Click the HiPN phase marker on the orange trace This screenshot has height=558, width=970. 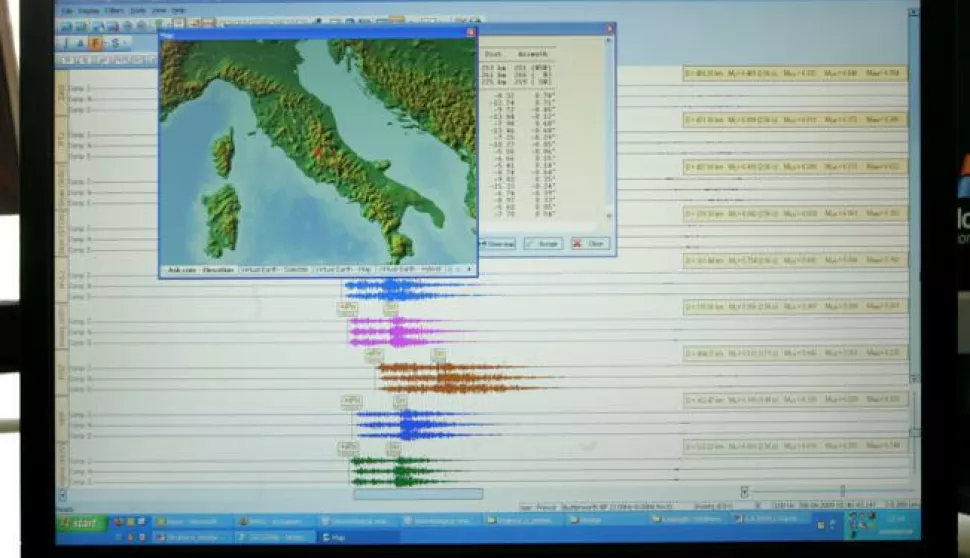[373, 354]
